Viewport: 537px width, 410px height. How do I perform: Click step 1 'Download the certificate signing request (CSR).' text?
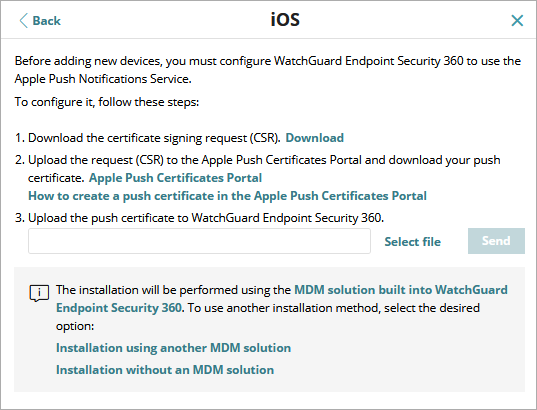pyautogui.click(x=154, y=138)
